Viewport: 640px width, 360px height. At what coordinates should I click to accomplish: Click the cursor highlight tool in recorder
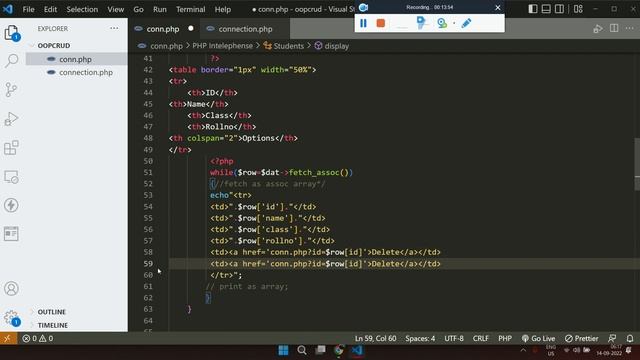pos(422,23)
